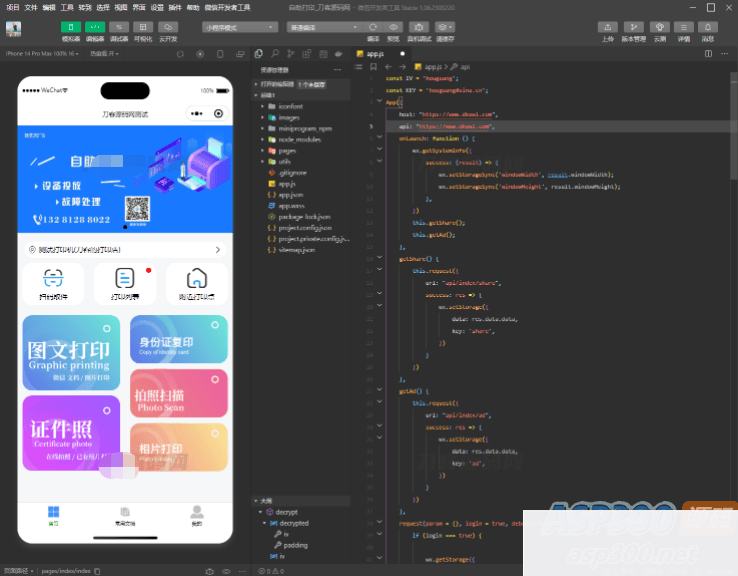Screen dimensions: 738x576
Task: Click the Preview (预览) eye icon
Action: (x=393, y=27)
